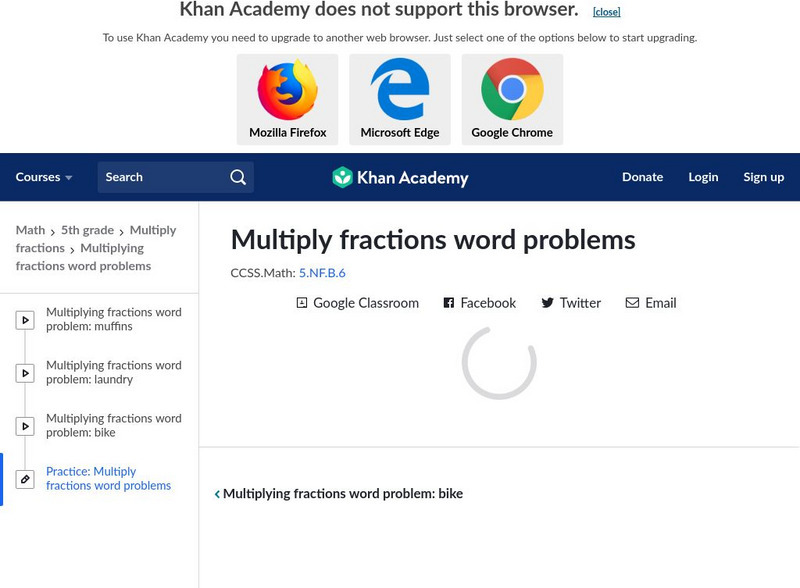Open the muffins video play icon

25,320
